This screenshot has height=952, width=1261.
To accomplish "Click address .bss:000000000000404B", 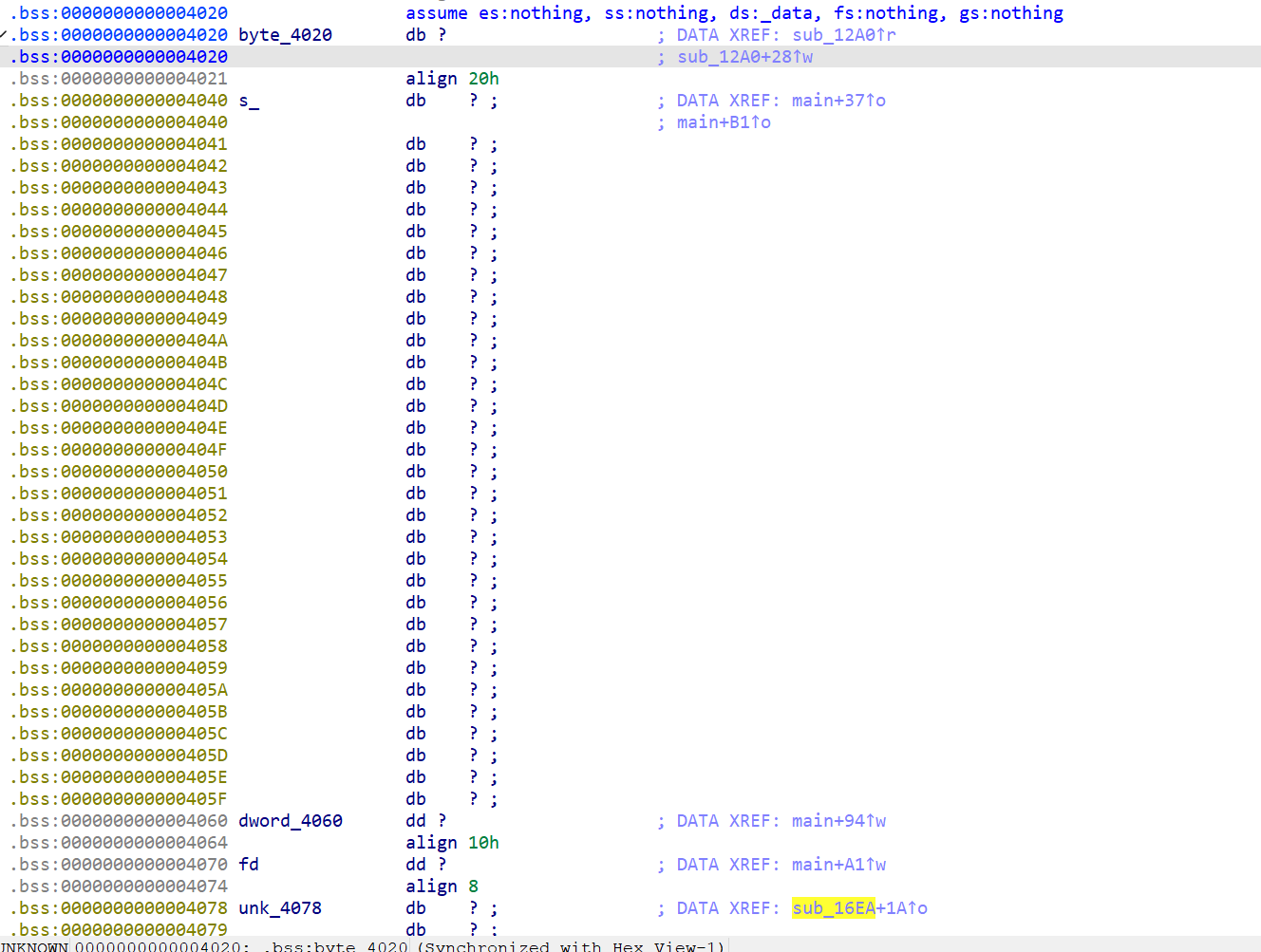I will point(119,363).
